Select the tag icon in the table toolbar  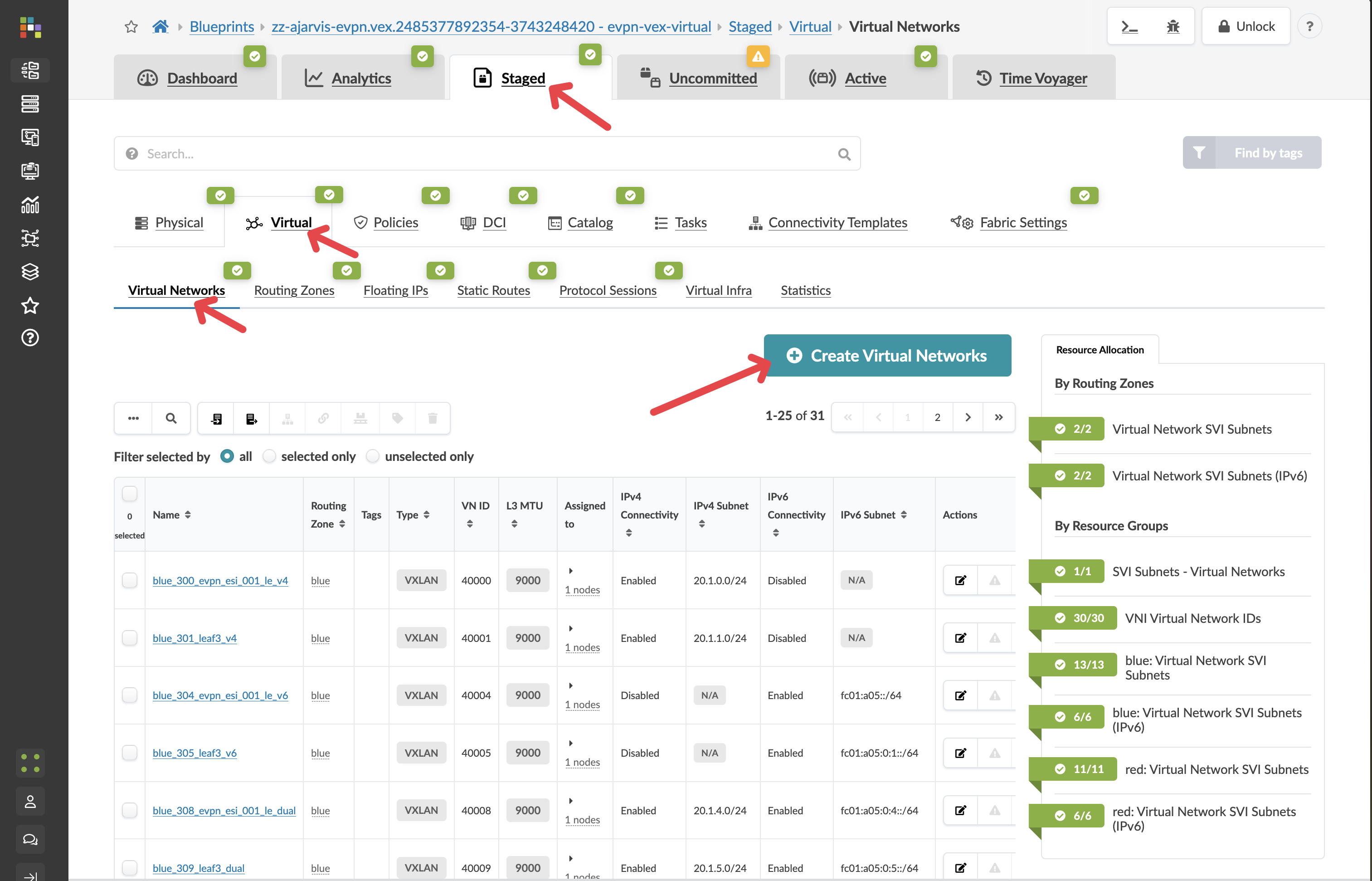(x=397, y=418)
